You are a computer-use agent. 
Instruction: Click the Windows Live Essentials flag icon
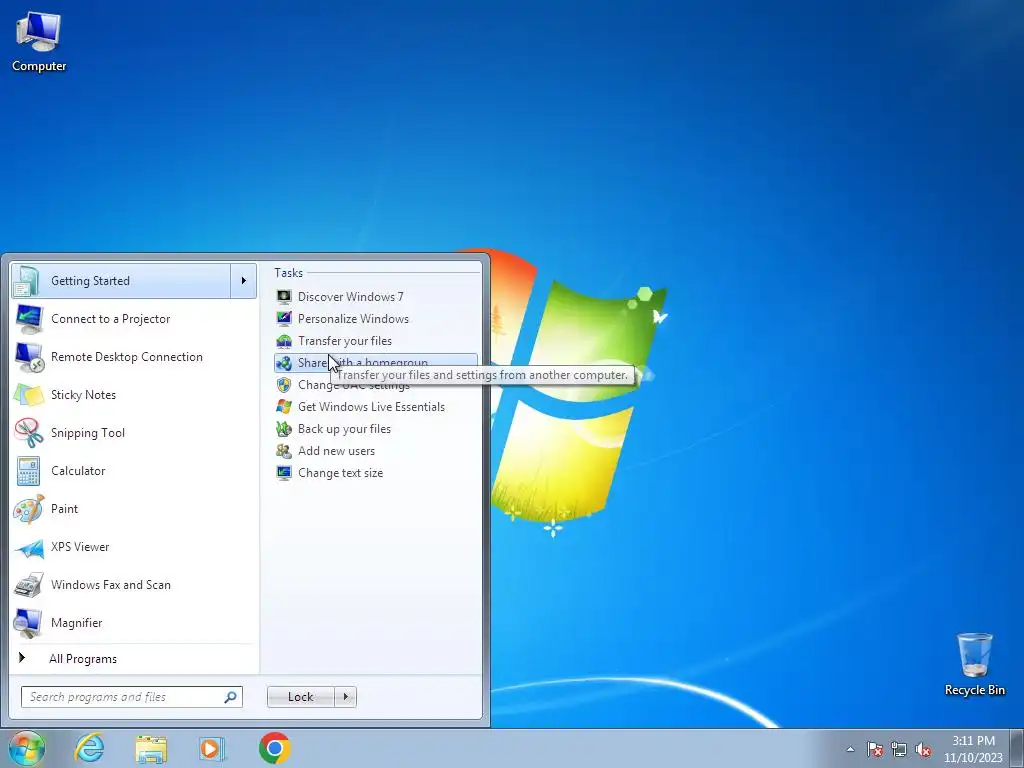(x=284, y=407)
